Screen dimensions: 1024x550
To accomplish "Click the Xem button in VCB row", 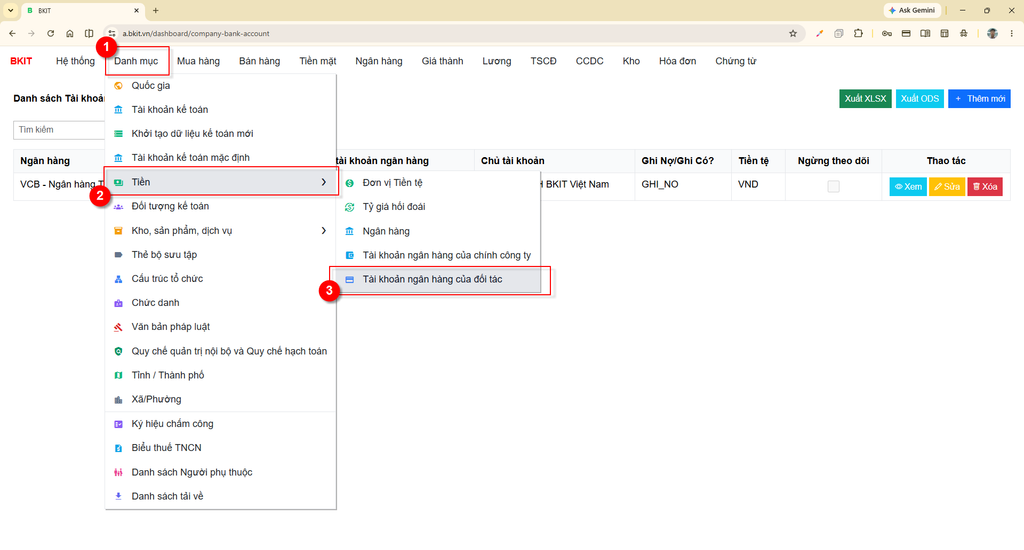I will 908,187.
